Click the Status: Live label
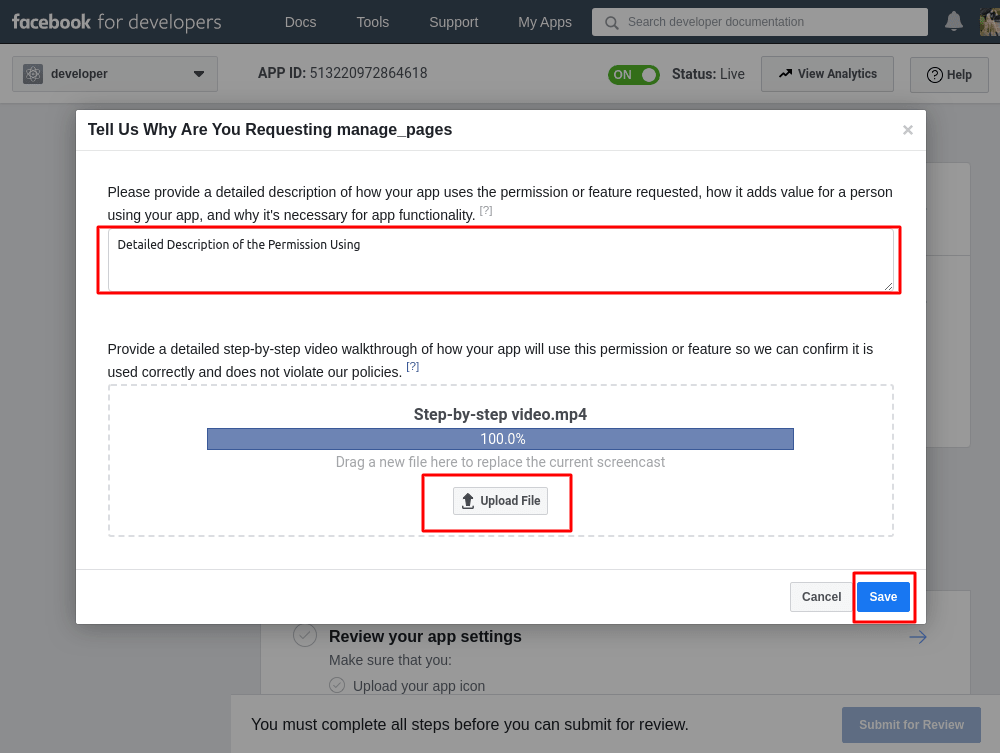The image size is (1000, 753). [x=708, y=75]
